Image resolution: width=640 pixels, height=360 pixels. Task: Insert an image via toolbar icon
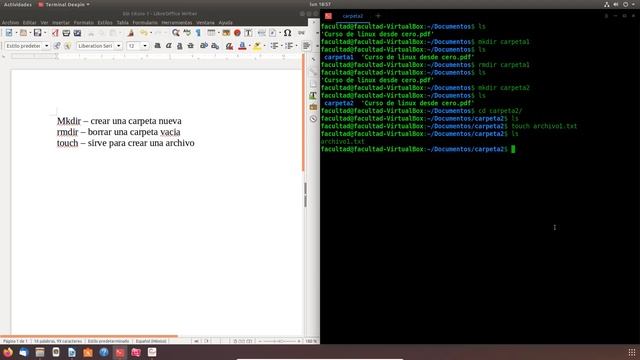(226, 33)
